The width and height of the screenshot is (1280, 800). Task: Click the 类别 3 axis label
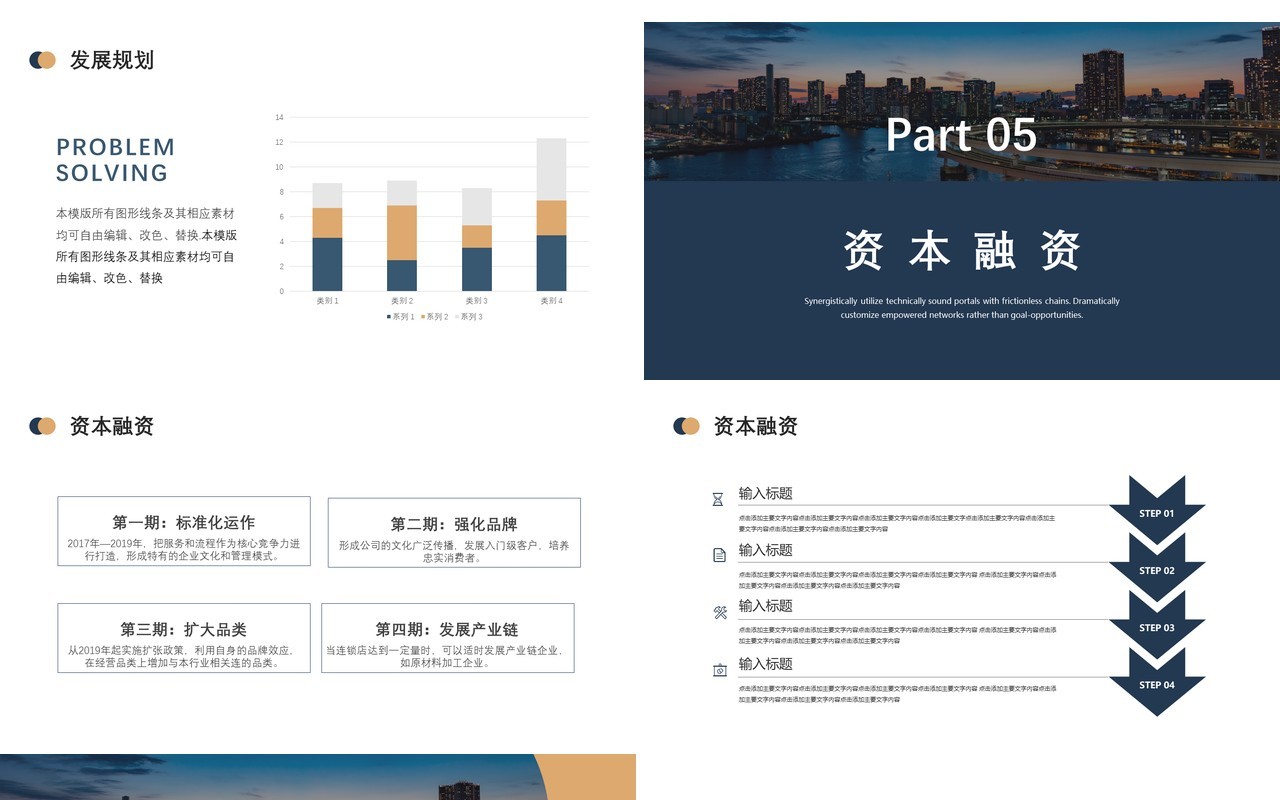coord(476,301)
